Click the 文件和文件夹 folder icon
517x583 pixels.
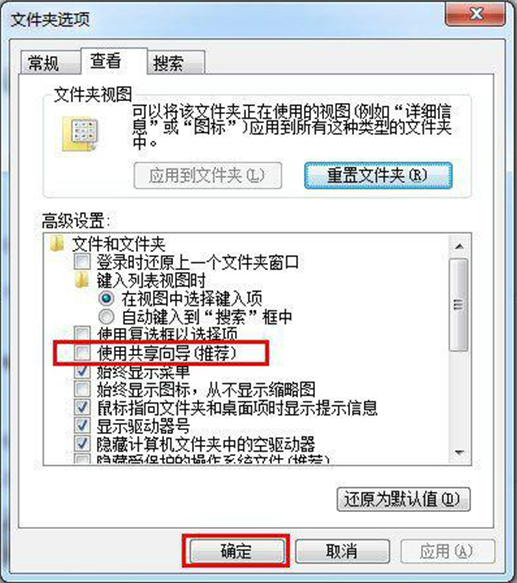click(x=57, y=244)
